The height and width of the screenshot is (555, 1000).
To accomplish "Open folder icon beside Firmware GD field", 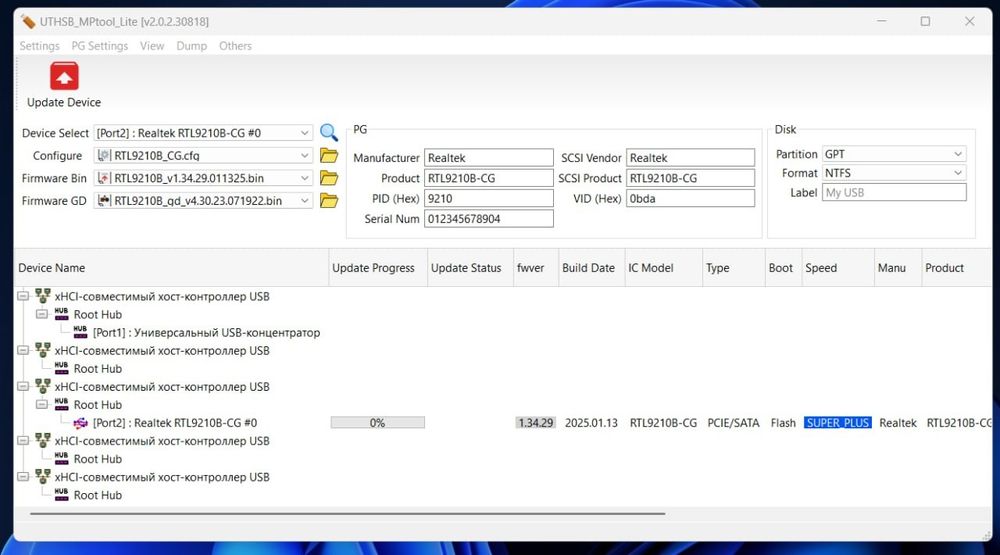I will coord(329,201).
